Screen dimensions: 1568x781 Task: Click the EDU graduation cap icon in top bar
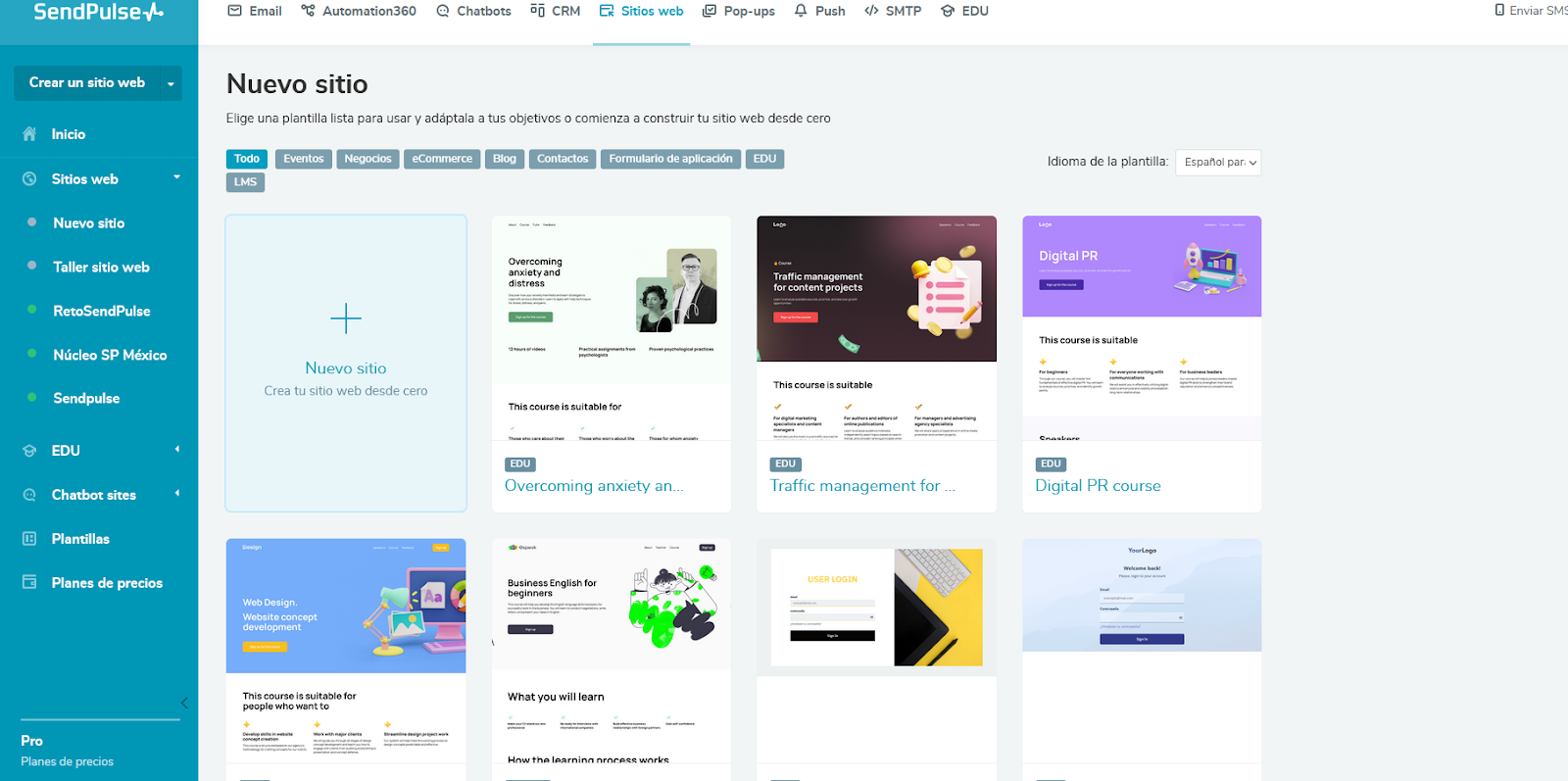[948, 11]
